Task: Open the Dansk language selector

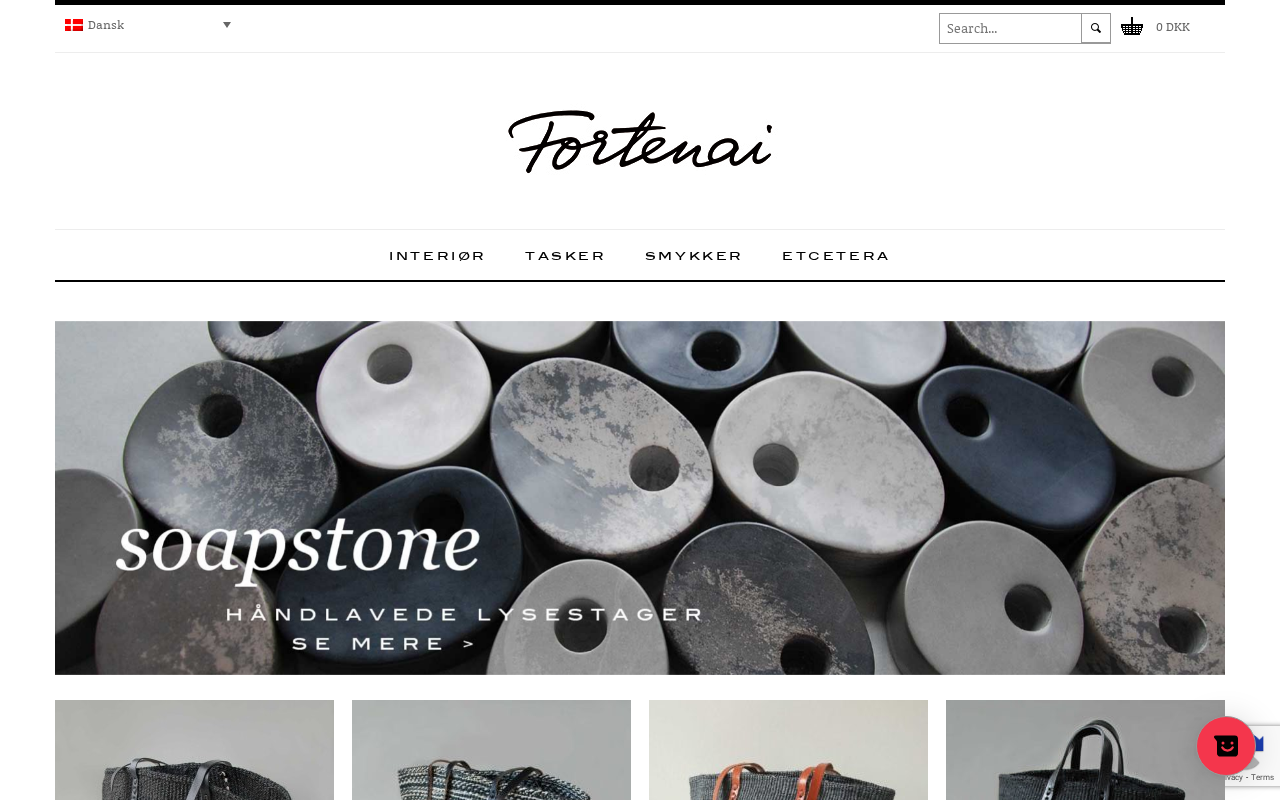Action: click(x=148, y=25)
